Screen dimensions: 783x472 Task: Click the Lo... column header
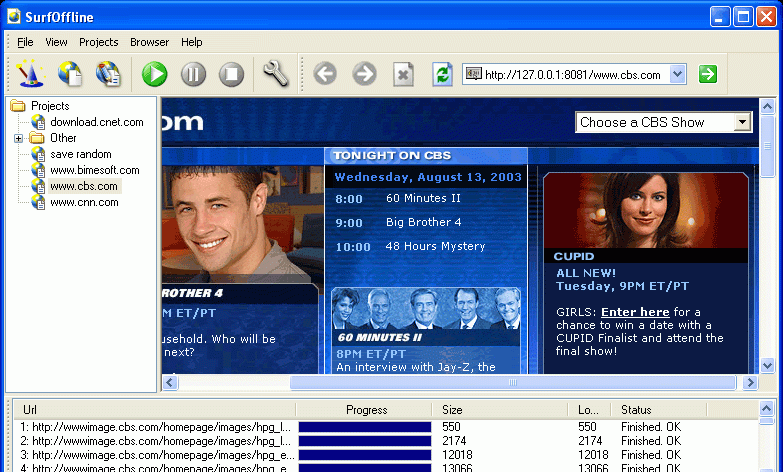[x=590, y=410]
